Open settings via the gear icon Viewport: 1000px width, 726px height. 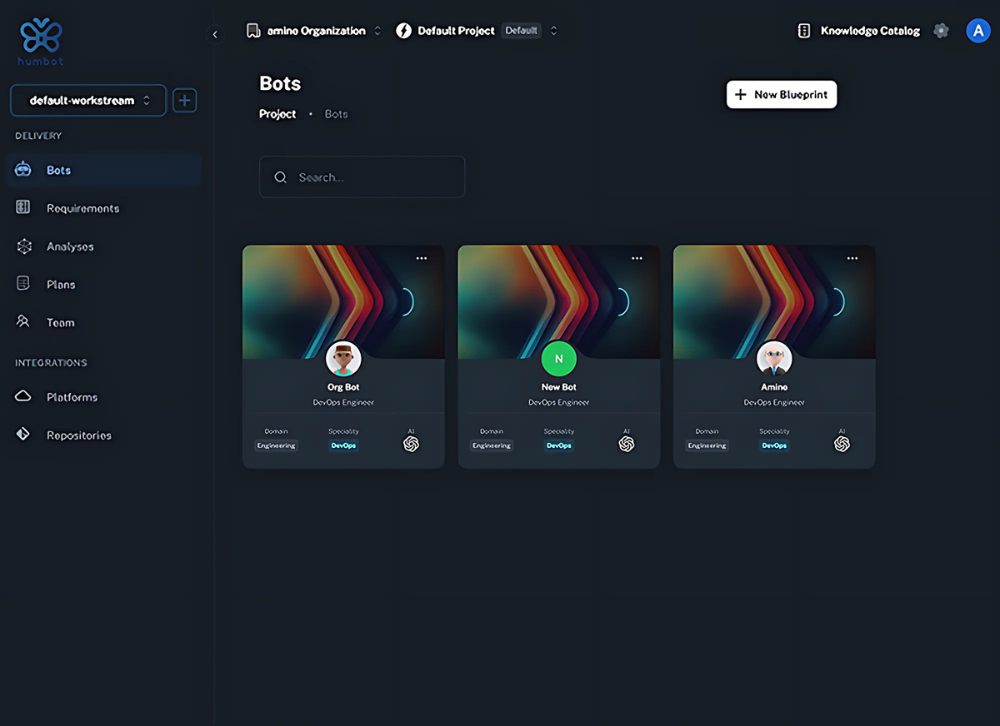tap(941, 31)
